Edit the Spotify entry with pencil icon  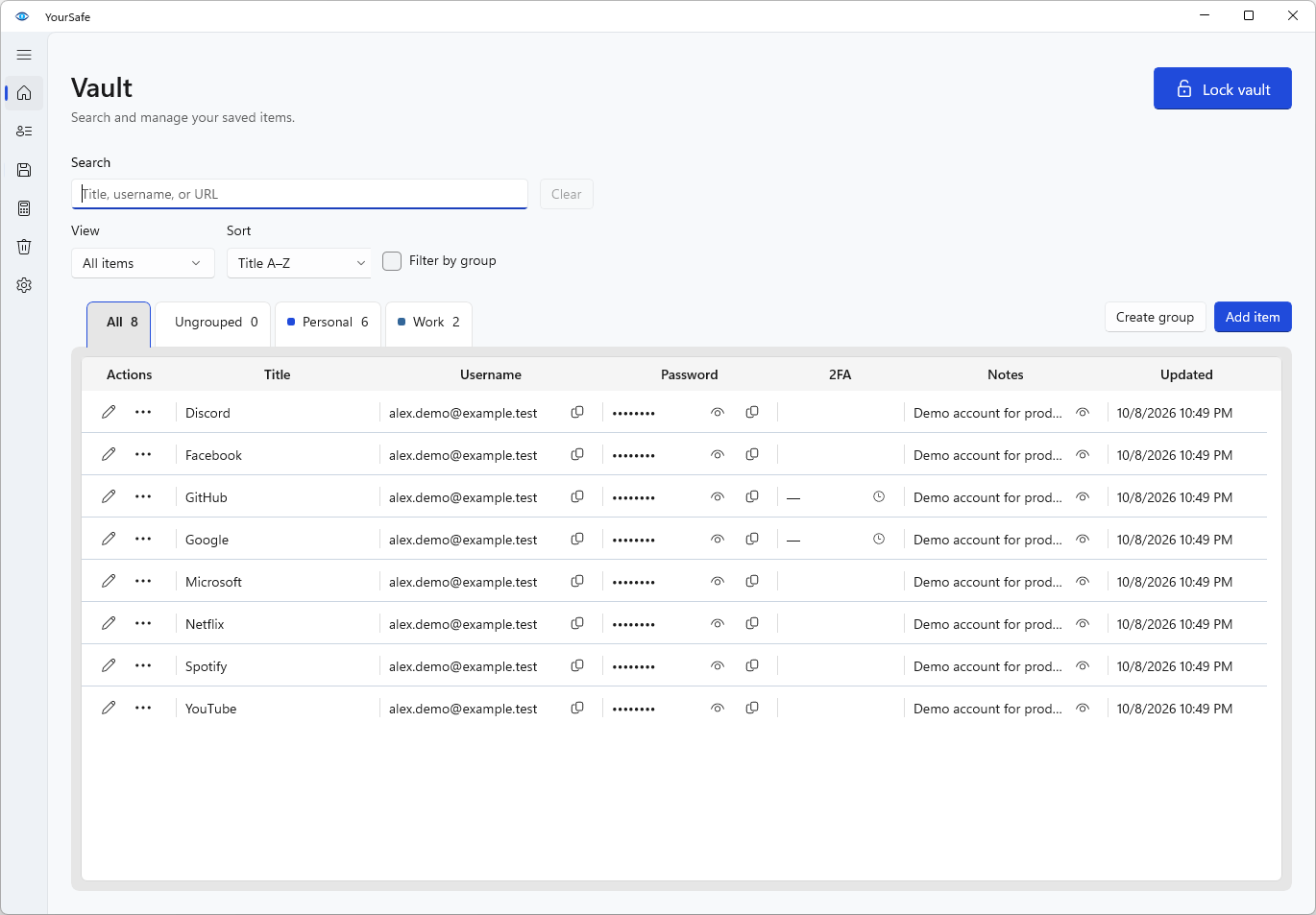coord(109,665)
